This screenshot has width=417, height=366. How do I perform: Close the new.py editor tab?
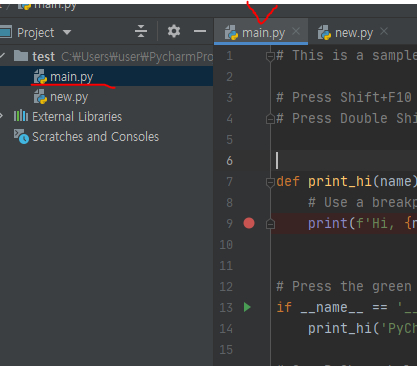coord(384,31)
